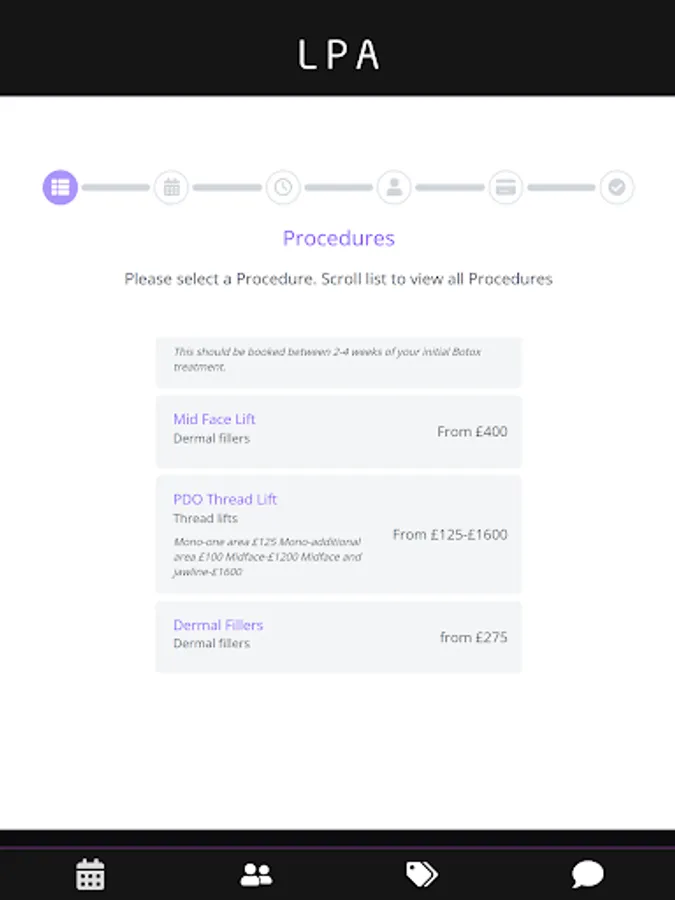Select the checkmark confirmation step icon
This screenshot has width=675, height=900.
[617, 187]
